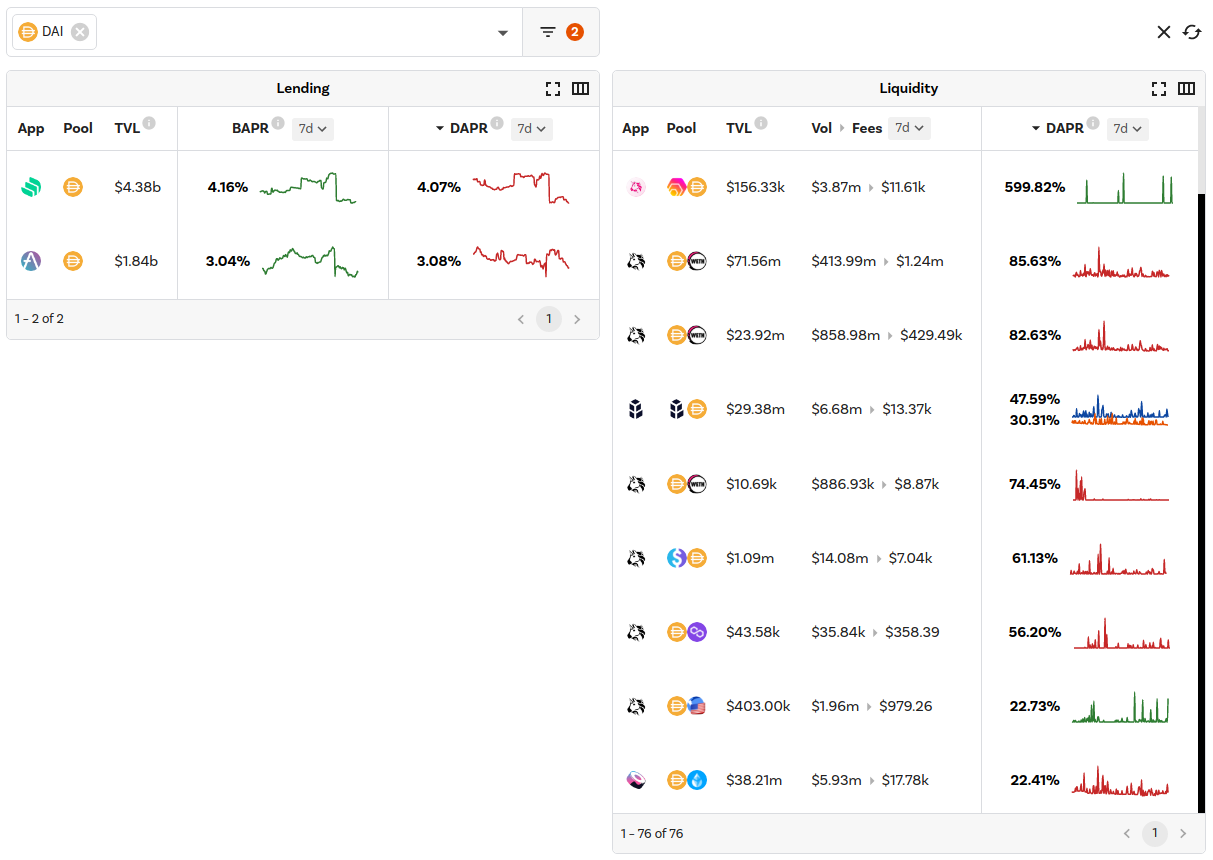Image resolution: width=1213 pixels, height=860 pixels.
Task: Click the Uniswap app icon in $43.58k row
Action: pos(635,632)
